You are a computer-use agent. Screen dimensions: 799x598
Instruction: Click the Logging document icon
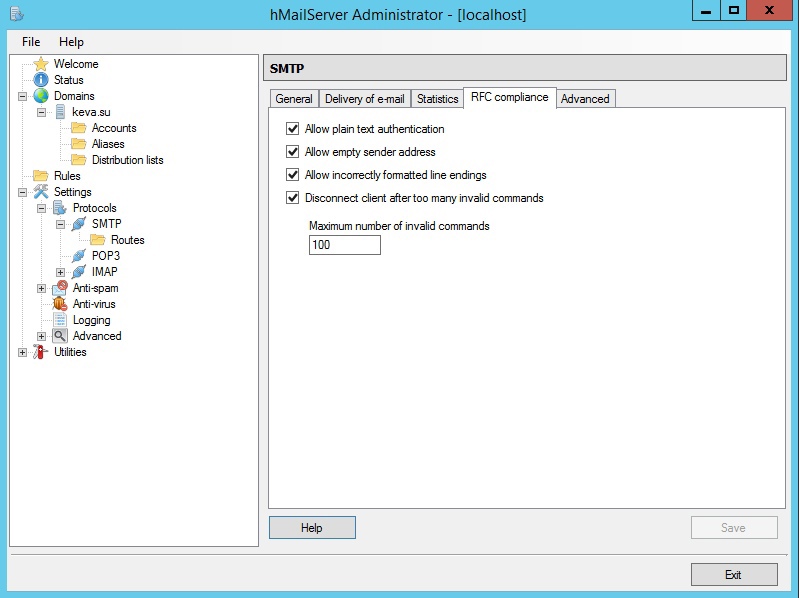click(60, 320)
